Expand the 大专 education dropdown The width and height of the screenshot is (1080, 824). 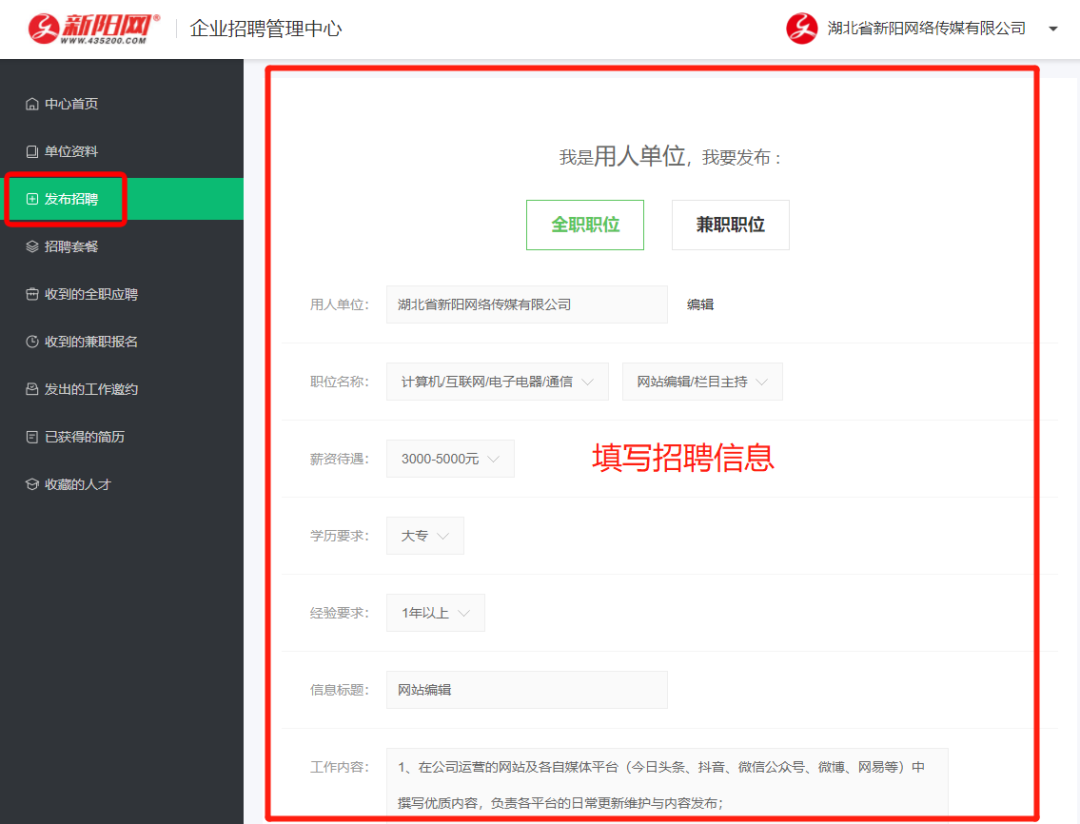[425, 536]
